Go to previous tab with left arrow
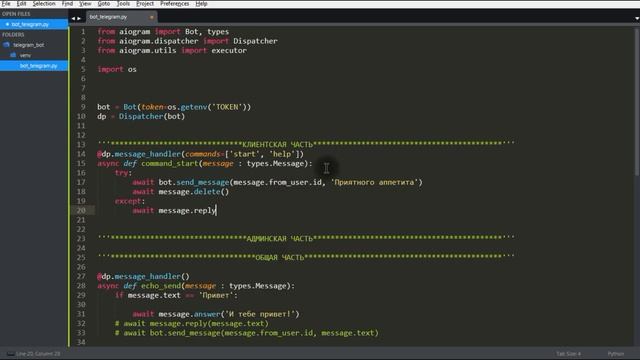The width and height of the screenshot is (640, 360). (73, 18)
